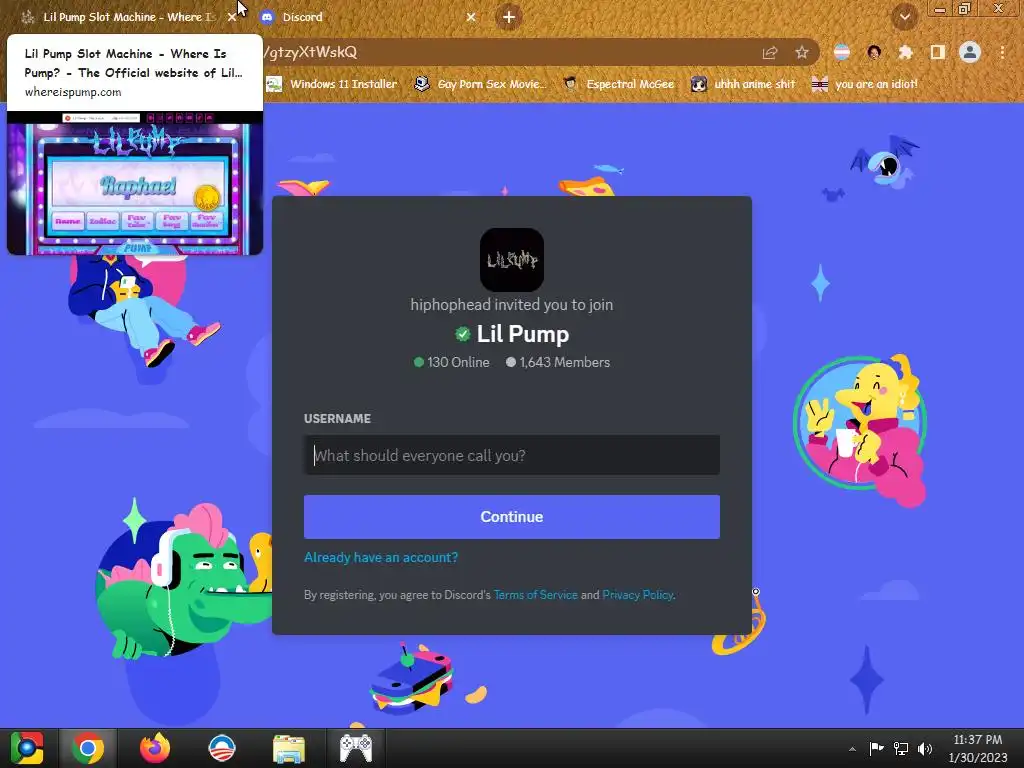Open the blue-and-red round logo taskbar app
This screenshot has width=1024, height=768.
[221, 748]
